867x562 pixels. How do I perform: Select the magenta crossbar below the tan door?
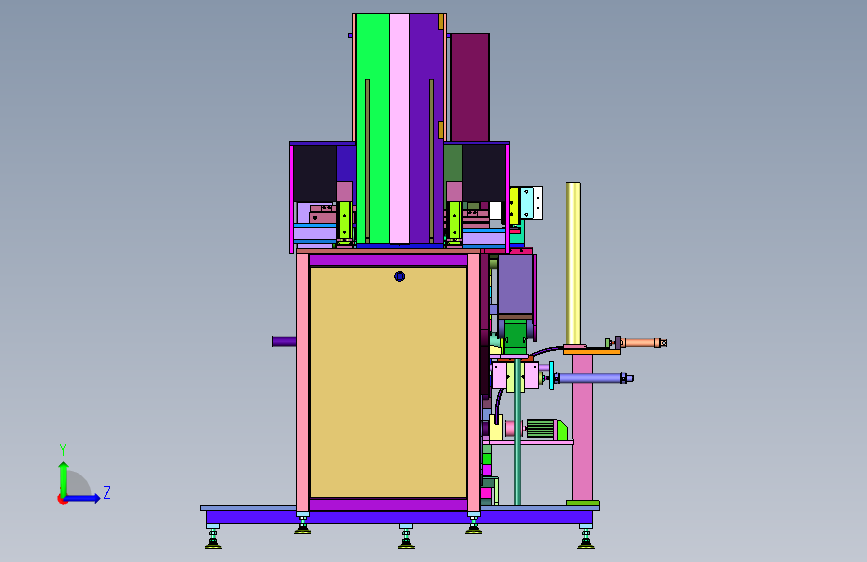[388, 504]
